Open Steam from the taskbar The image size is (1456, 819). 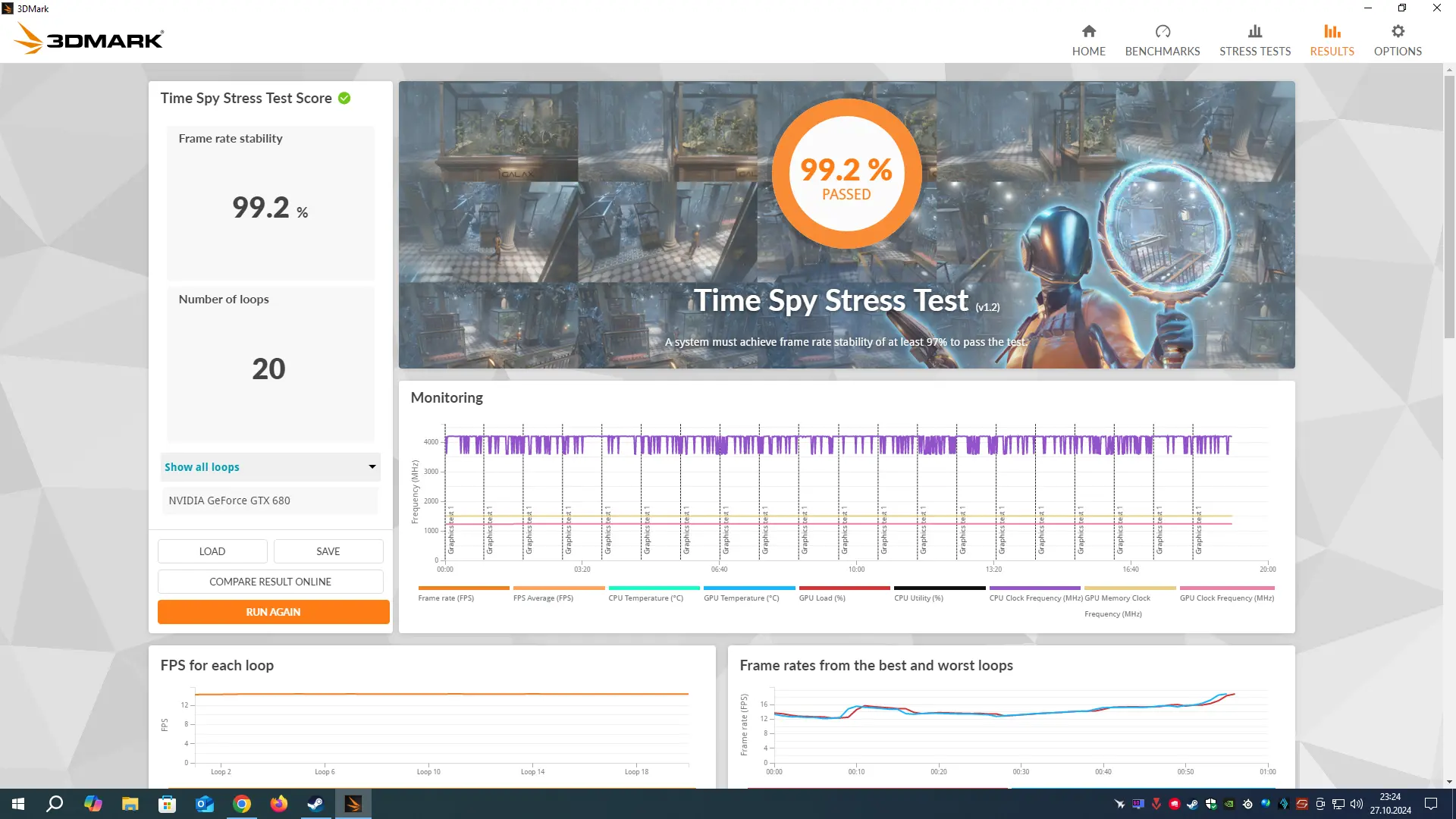tap(315, 804)
